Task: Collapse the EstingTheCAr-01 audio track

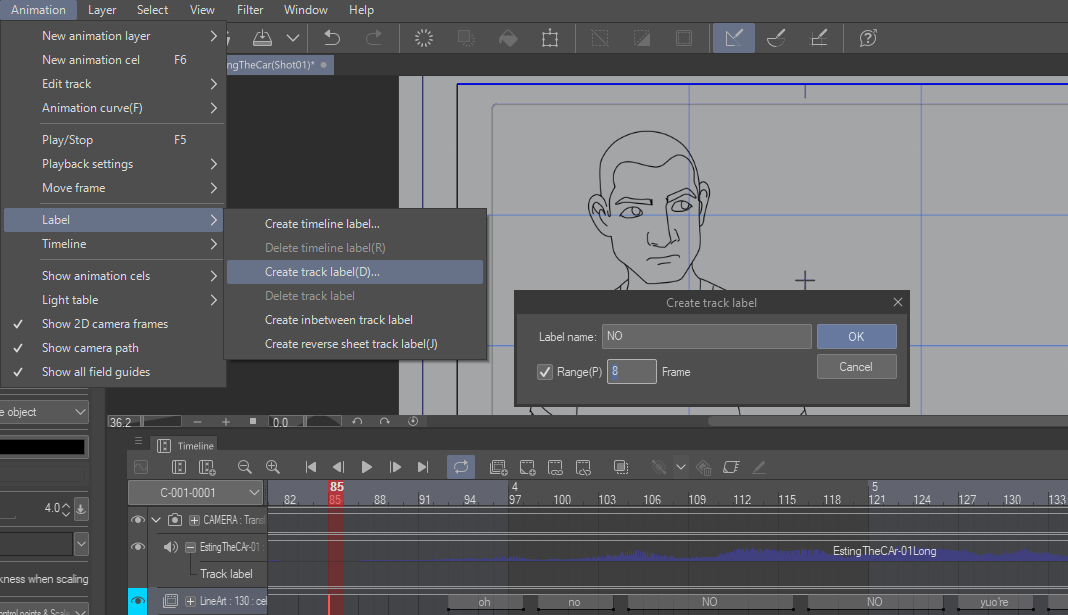Action: click(x=190, y=548)
